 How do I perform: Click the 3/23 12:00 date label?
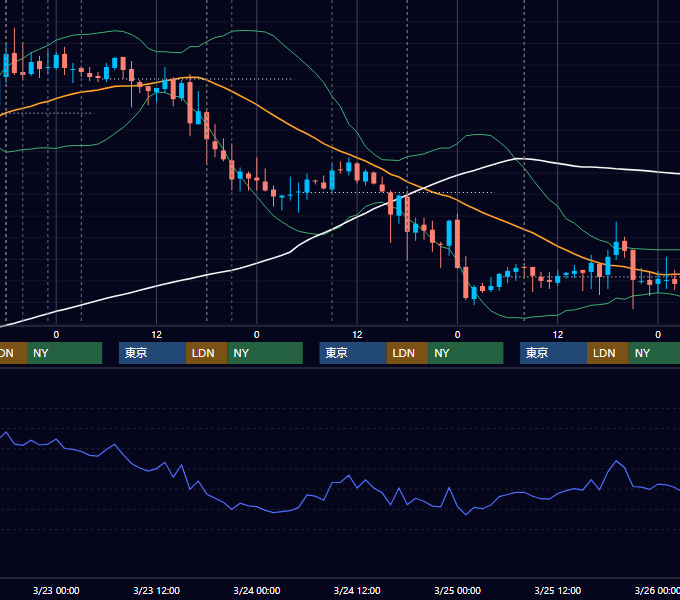click(157, 590)
